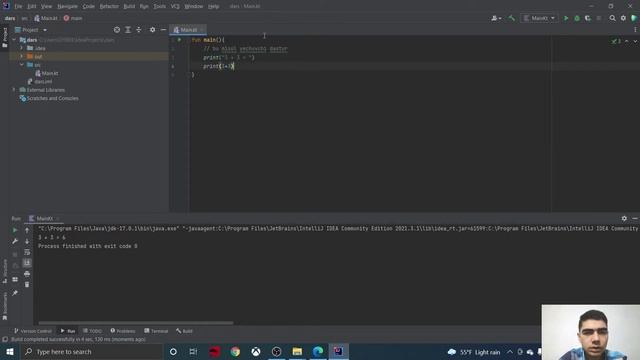Open Search Everywhere magnifier icon
The image size is (640, 360).
click(612, 18)
